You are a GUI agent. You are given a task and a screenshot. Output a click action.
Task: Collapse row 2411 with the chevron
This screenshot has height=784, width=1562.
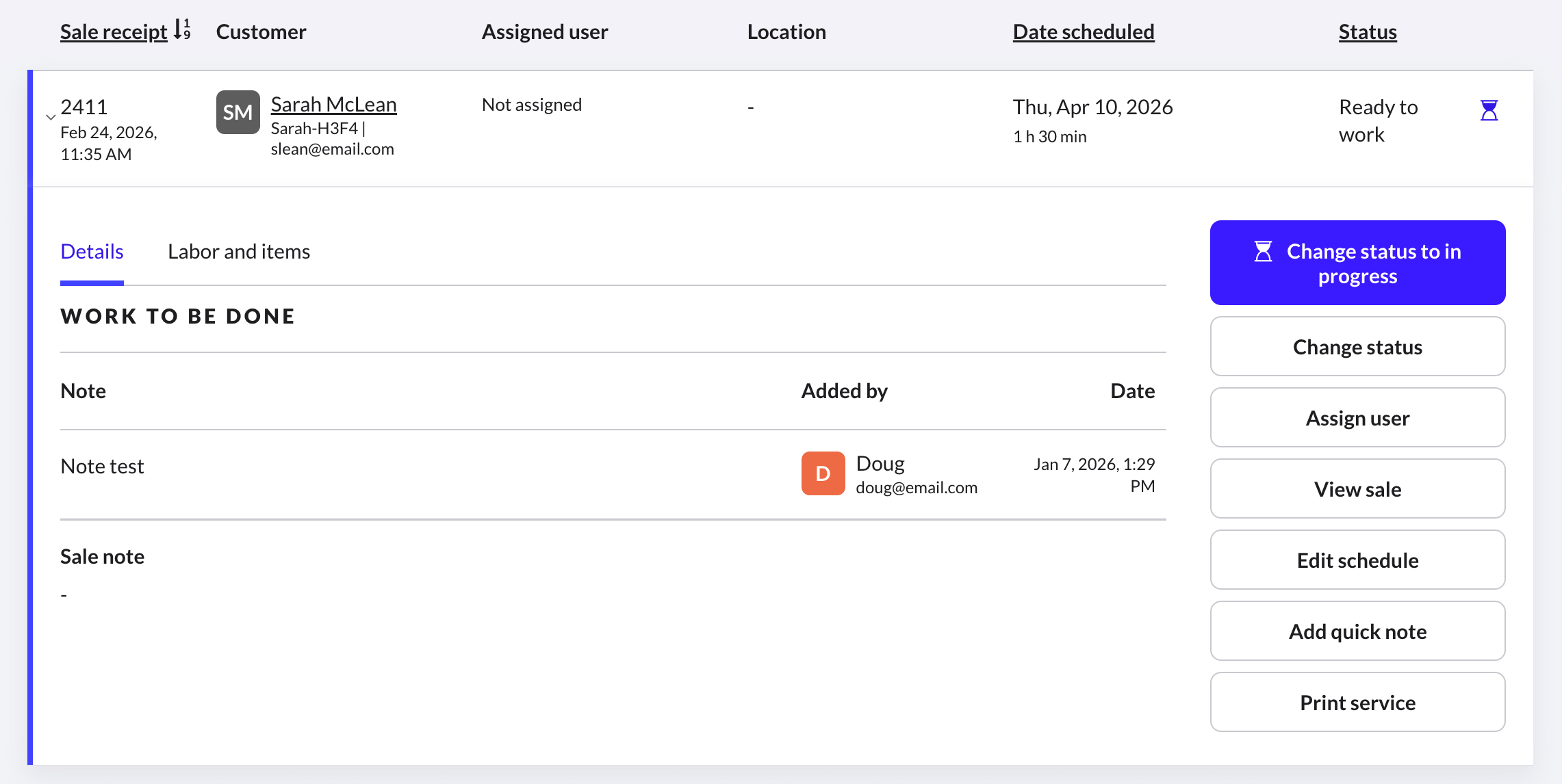click(51, 117)
